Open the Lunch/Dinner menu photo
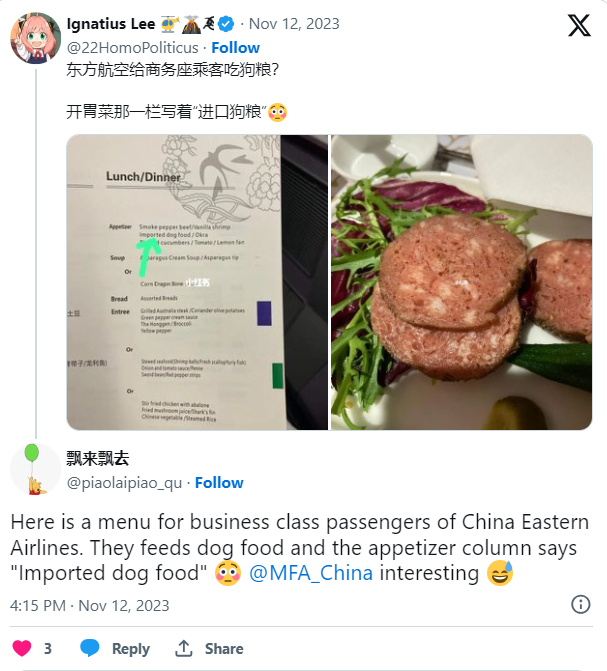 (x=197, y=282)
